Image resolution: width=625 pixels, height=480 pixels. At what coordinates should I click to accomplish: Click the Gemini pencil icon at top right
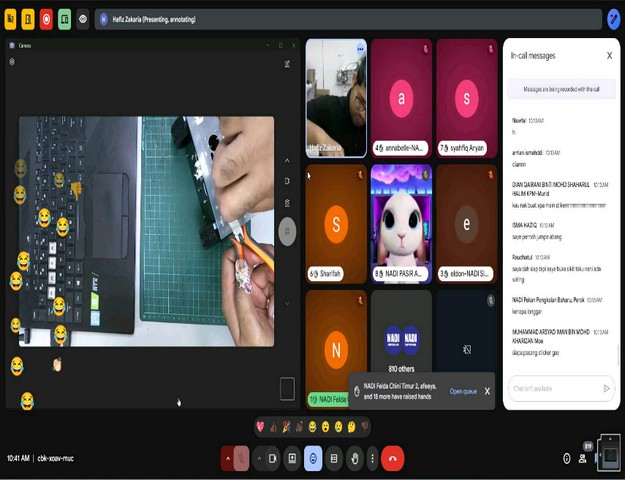(614, 19)
